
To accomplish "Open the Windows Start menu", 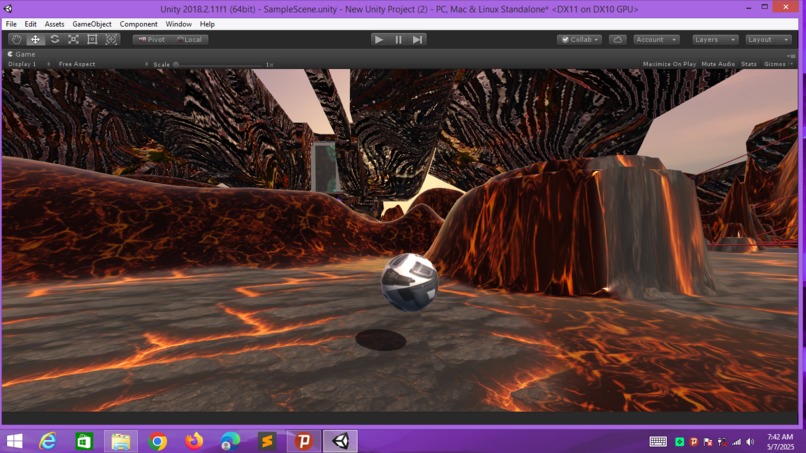I will 14,441.
